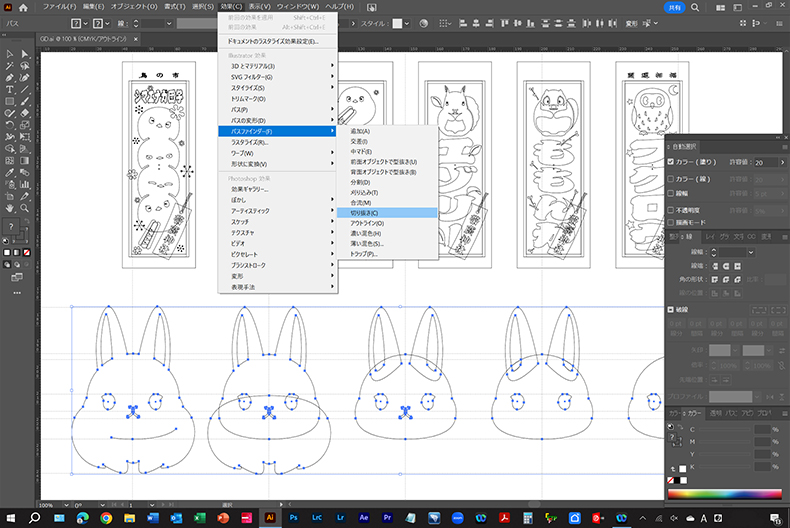Click the vertical align top icon

point(505,23)
